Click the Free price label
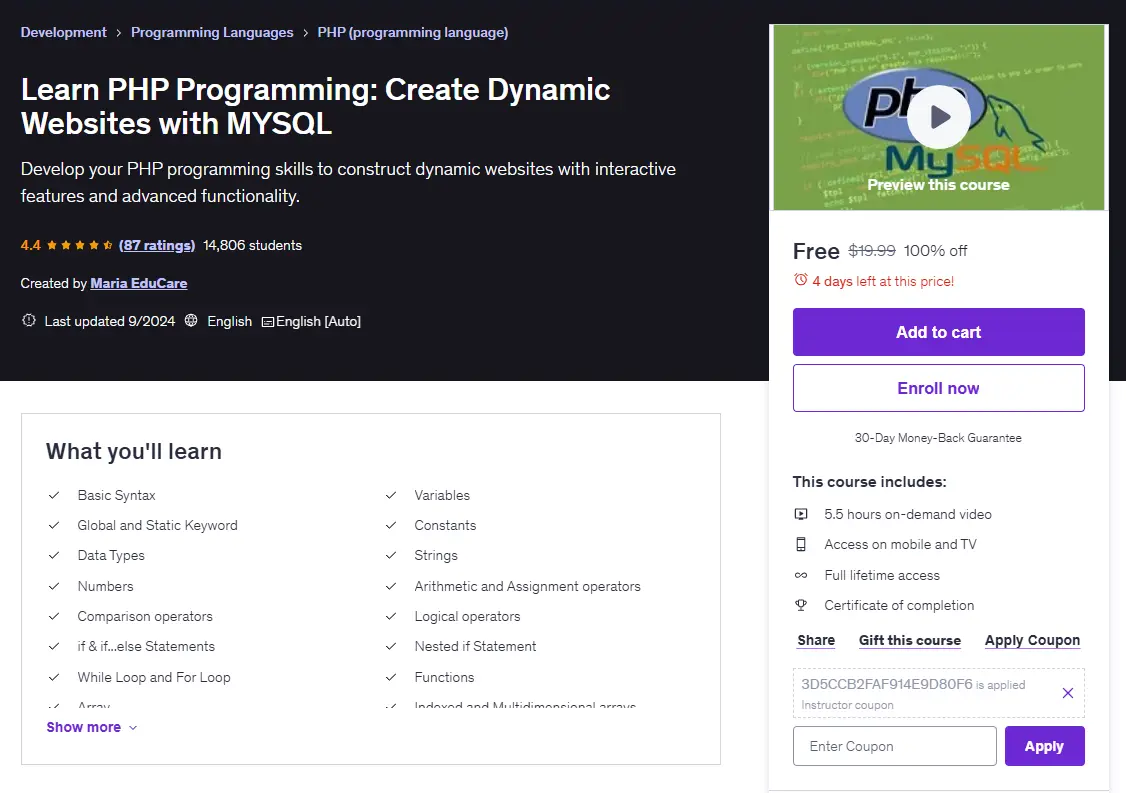This screenshot has height=793, width=1126. [x=816, y=251]
